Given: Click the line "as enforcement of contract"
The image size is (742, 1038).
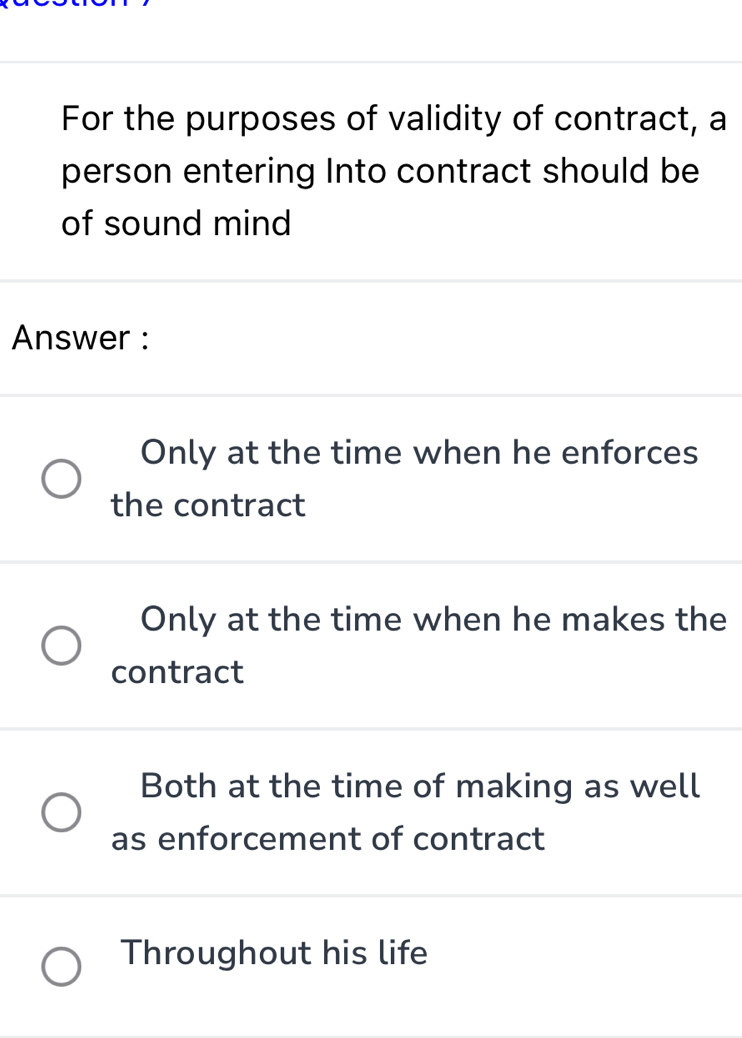Looking at the screenshot, I should (328, 839).
